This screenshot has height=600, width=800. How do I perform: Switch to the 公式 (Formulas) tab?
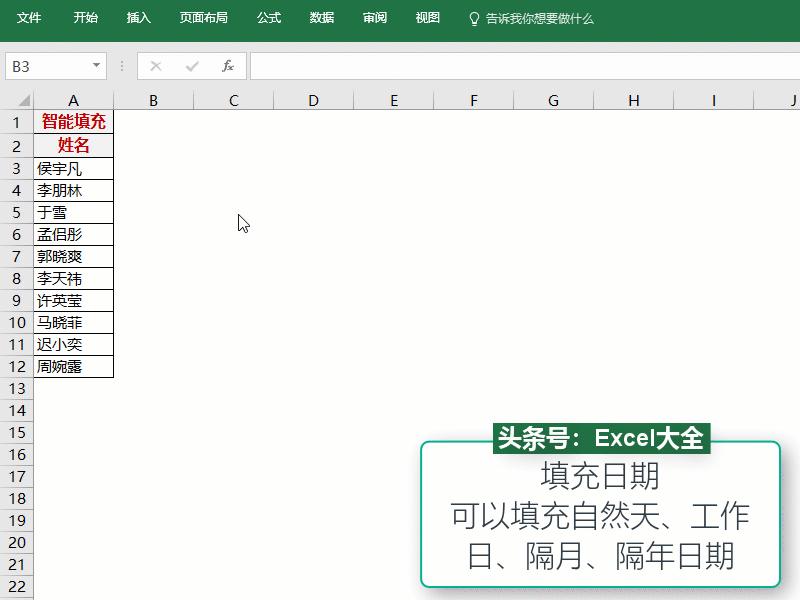tap(268, 17)
